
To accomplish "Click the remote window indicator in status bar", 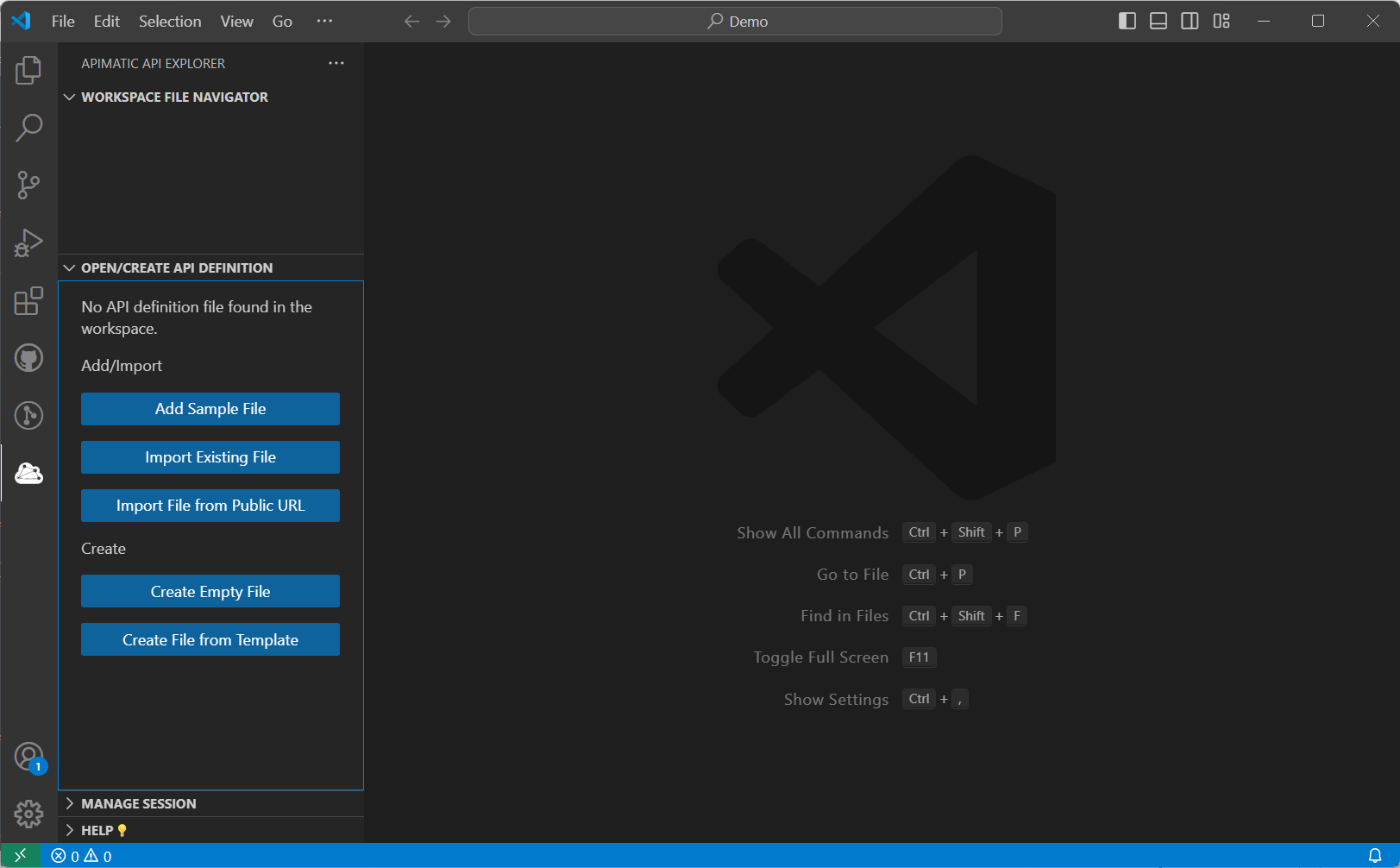I will [21, 856].
